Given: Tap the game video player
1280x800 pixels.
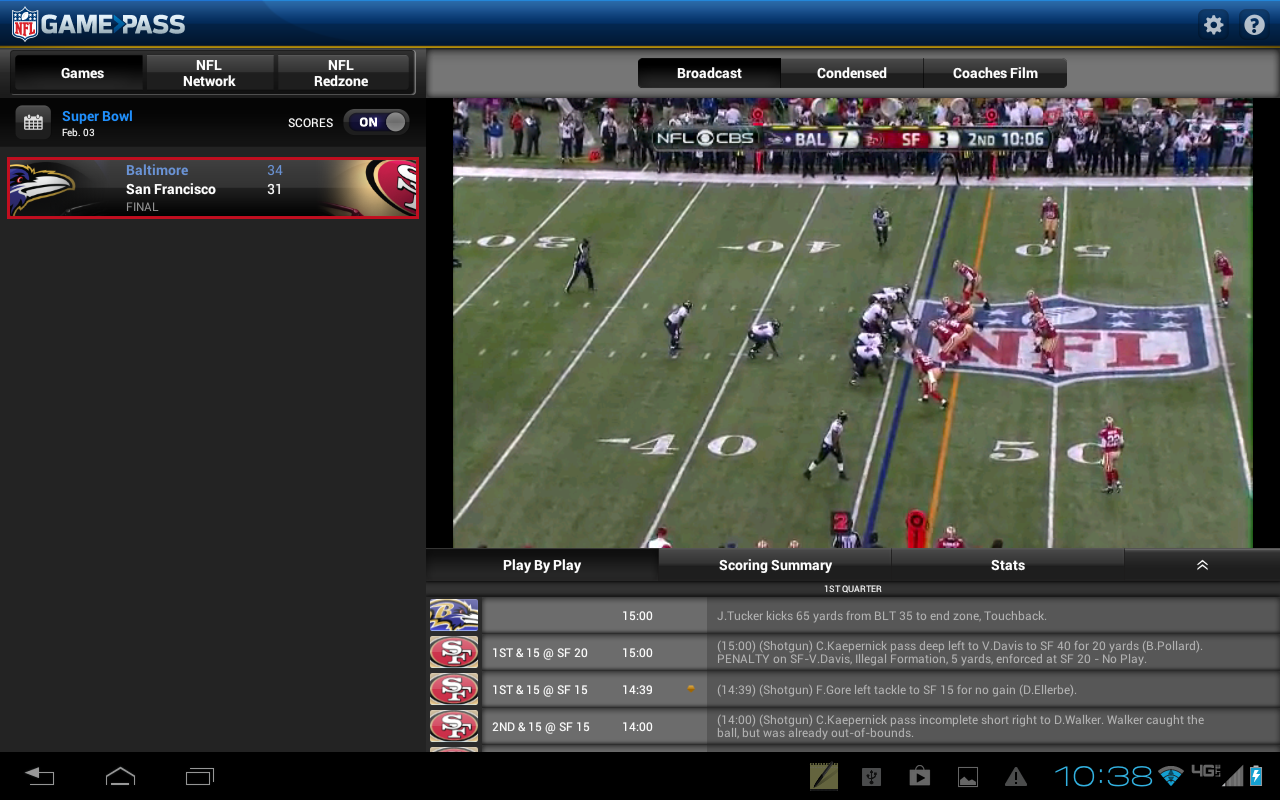Looking at the screenshot, I should pos(852,322).
